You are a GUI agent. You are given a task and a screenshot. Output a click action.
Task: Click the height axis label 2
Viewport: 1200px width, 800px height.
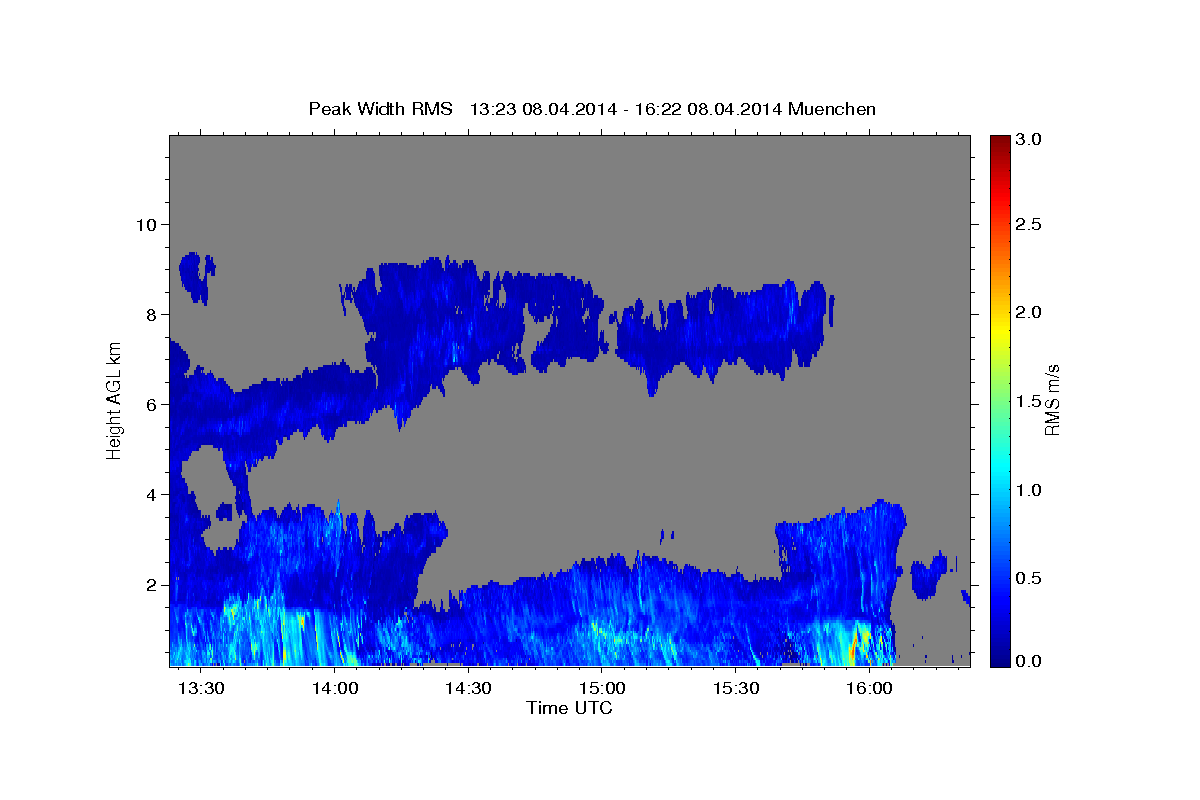150,585
